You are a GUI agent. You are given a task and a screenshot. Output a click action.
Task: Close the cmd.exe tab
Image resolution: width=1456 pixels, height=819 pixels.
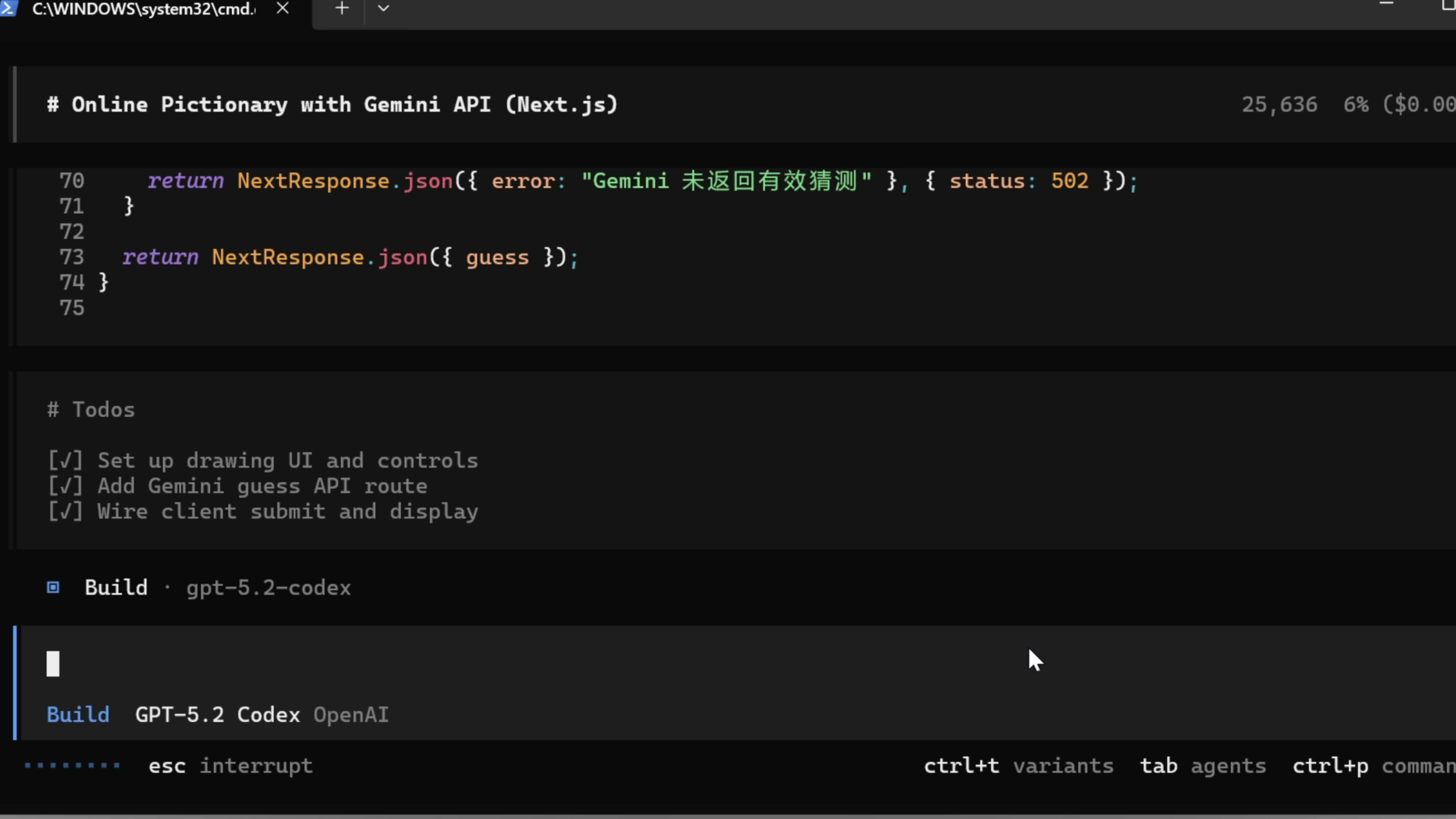[282, 8]
